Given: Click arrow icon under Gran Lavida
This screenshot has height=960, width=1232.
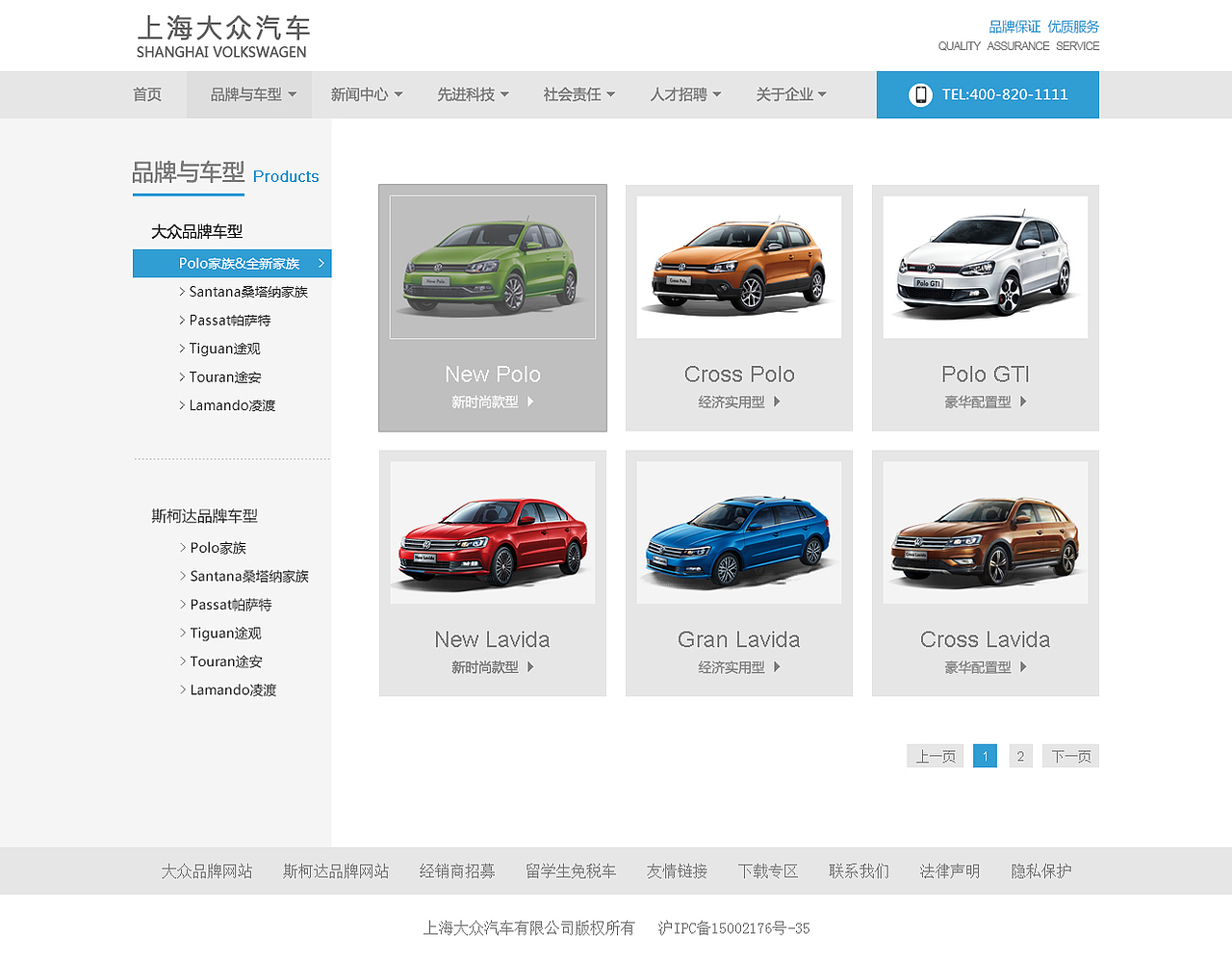Looking at the screenshot, I should 777,666.
